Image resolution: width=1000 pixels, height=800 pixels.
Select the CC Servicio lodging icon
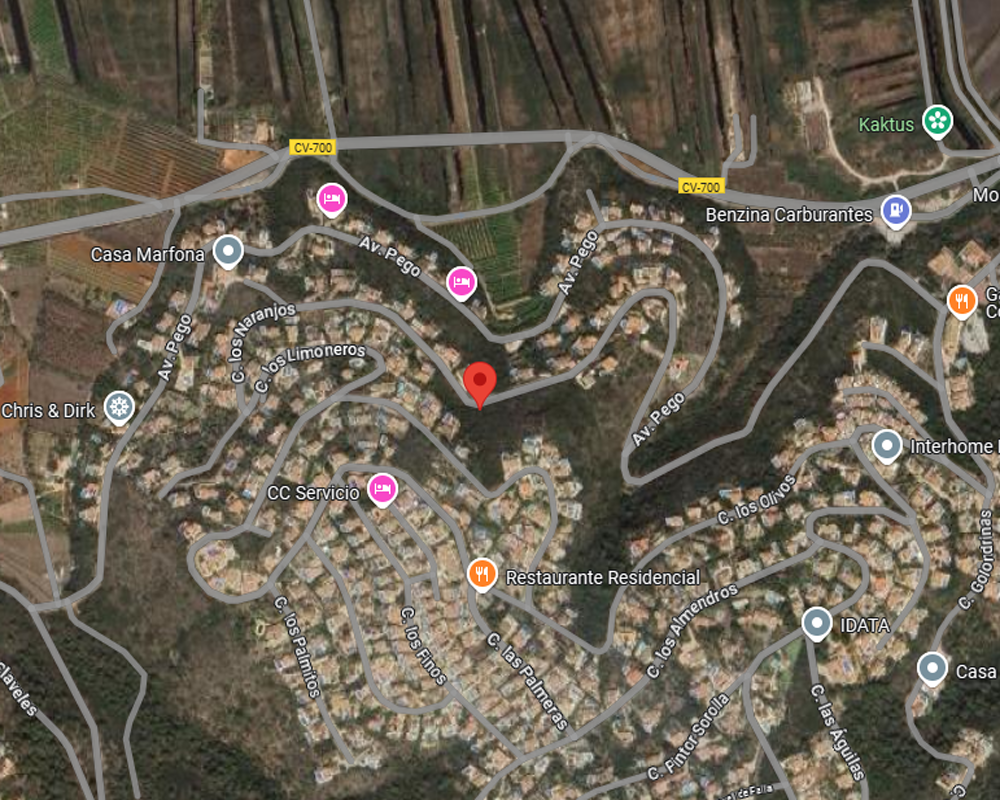tap(382, 491)
